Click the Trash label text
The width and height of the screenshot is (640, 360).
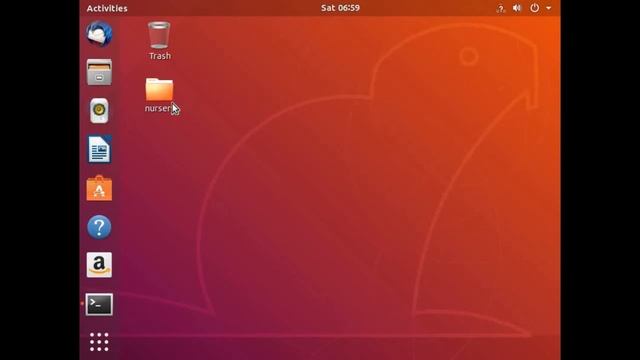pos(160,56)
